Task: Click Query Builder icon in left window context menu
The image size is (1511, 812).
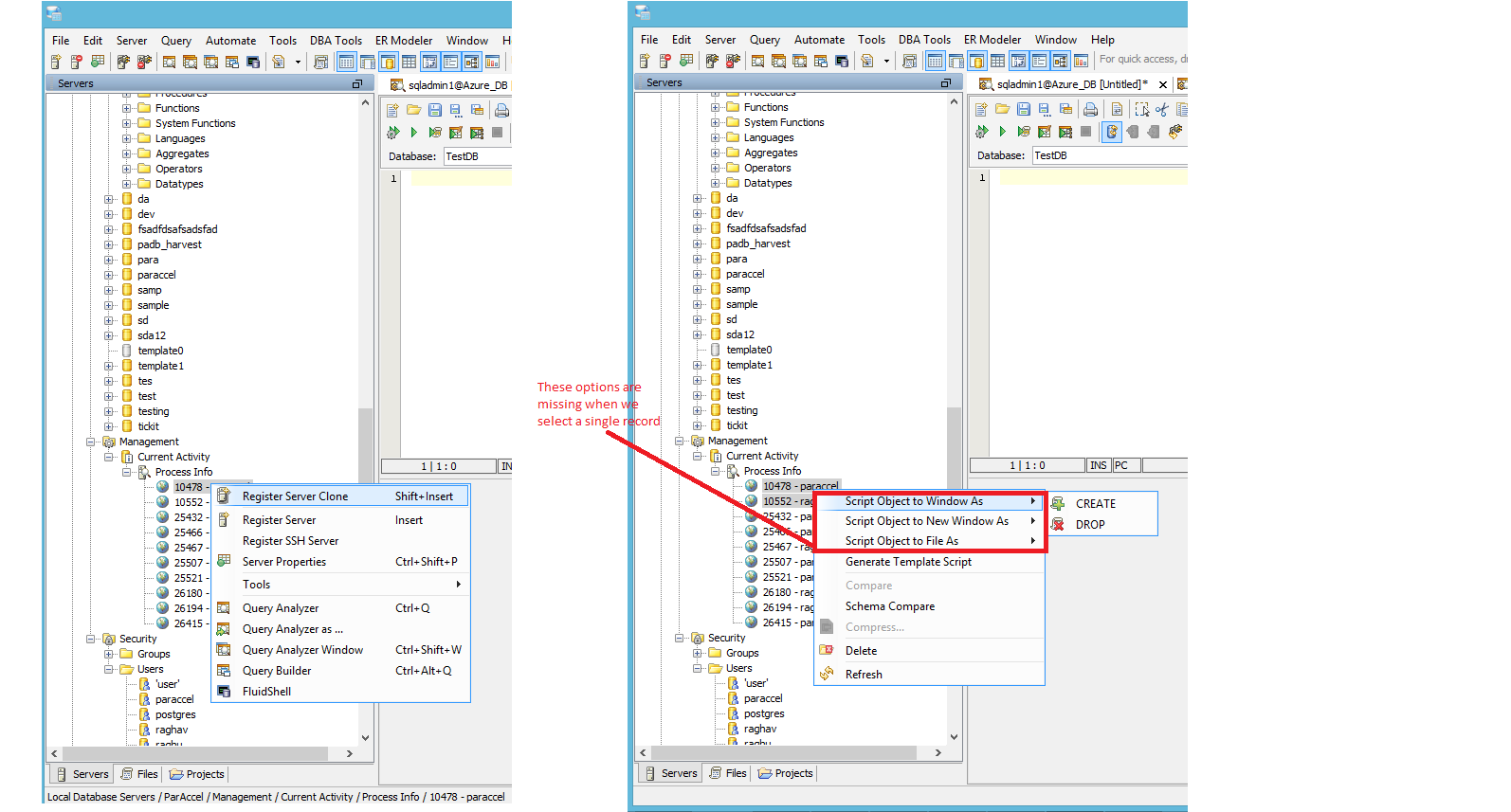Action: click(224, 670)
